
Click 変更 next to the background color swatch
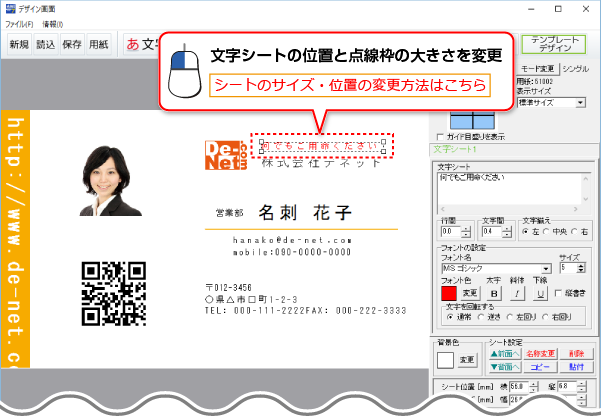click(x=467, y=360)
